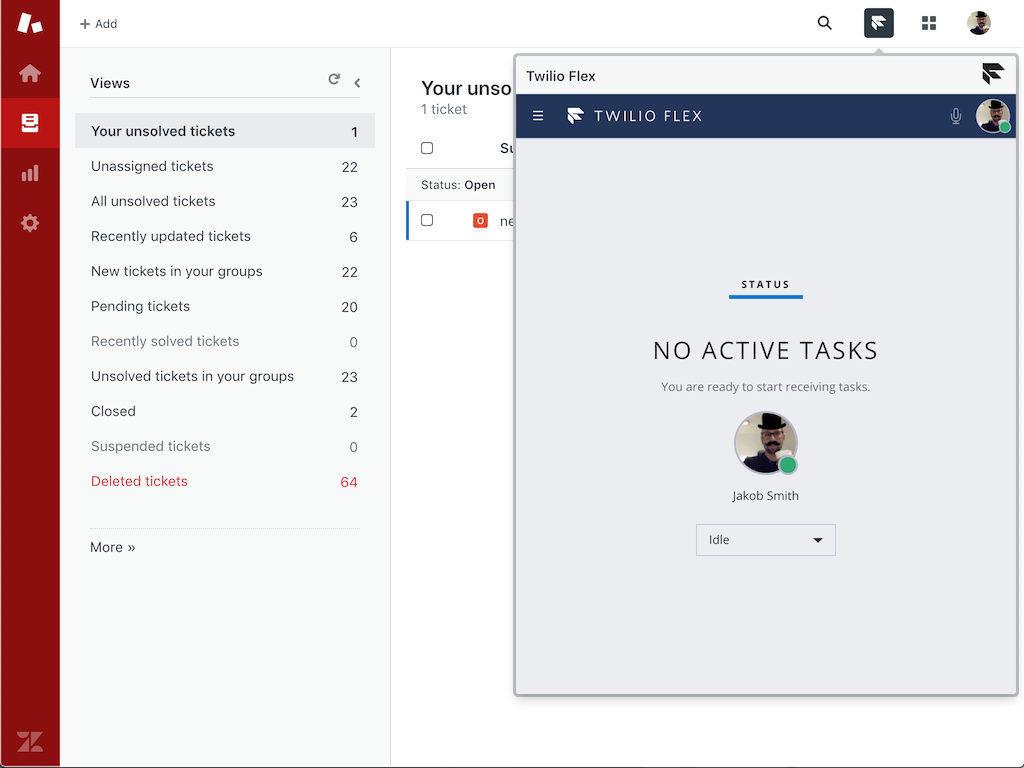Open the Deleted tickets view

139,481
